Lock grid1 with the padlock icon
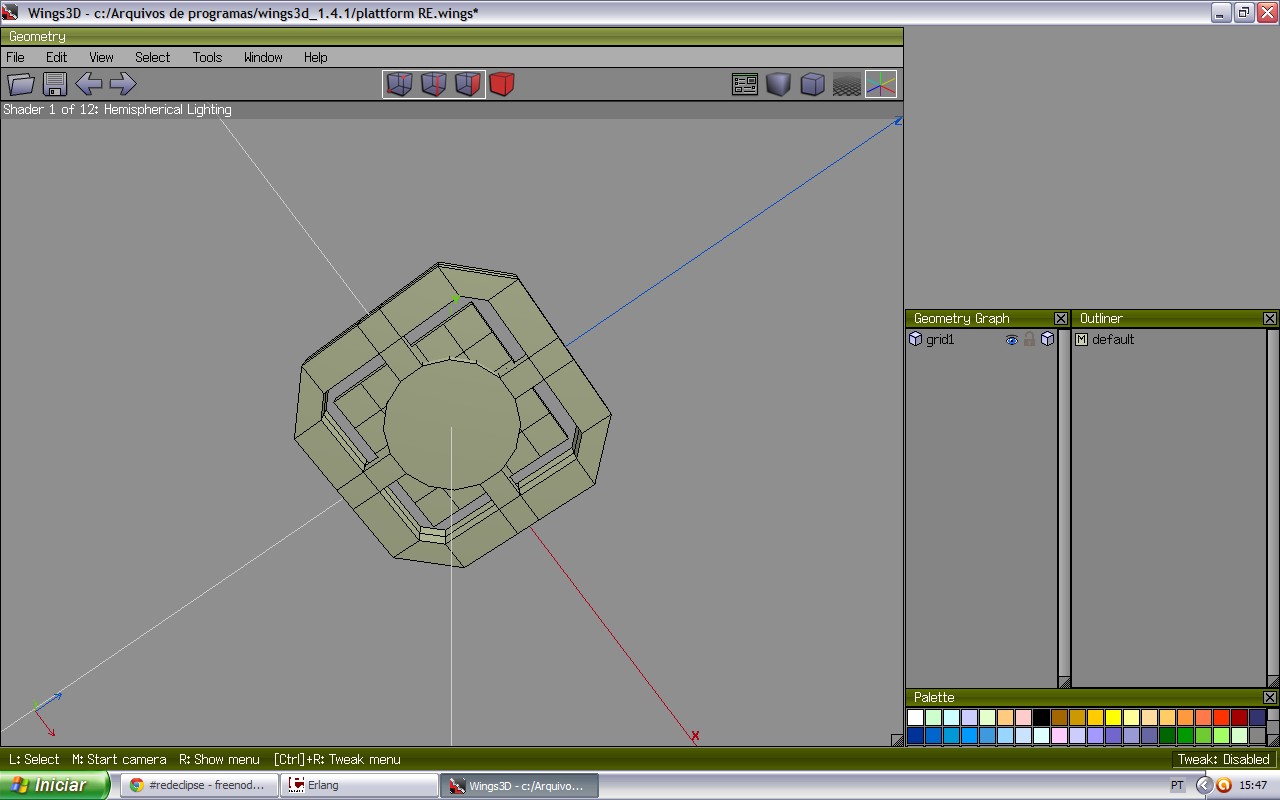This screenshot has width=1280, height=800. [x=1029, y=340]
